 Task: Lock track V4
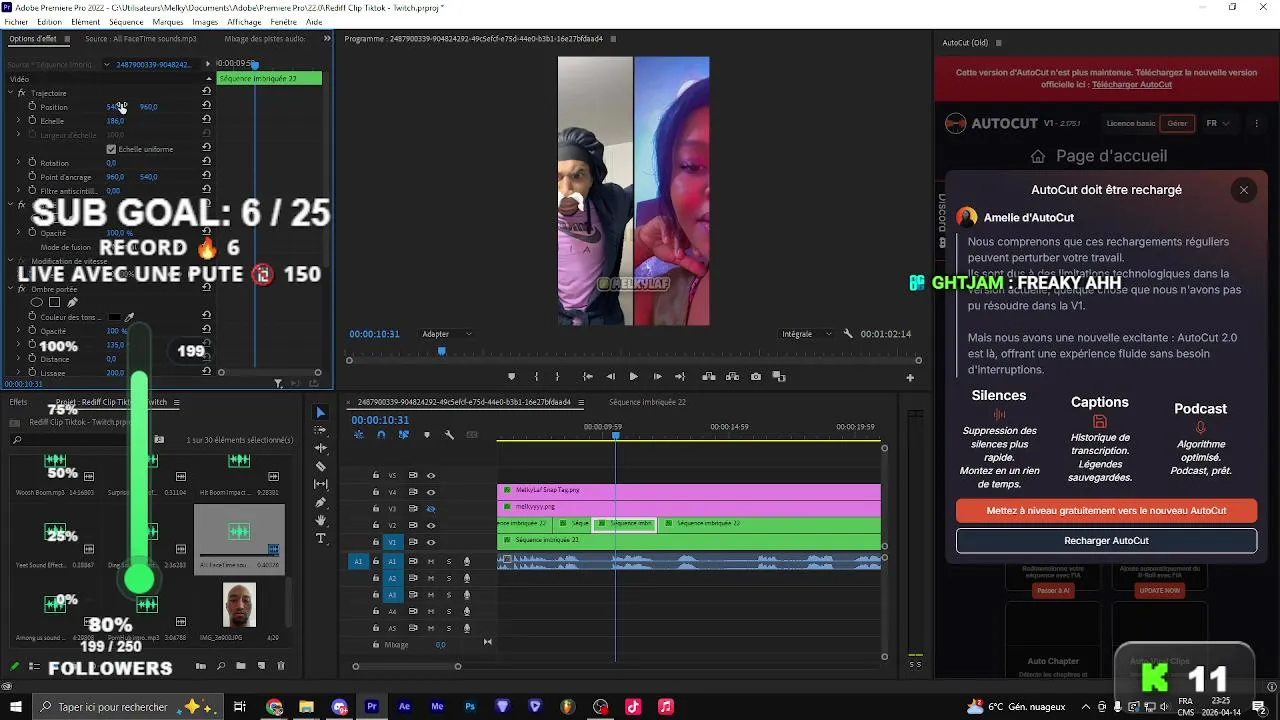pos(376,492)
